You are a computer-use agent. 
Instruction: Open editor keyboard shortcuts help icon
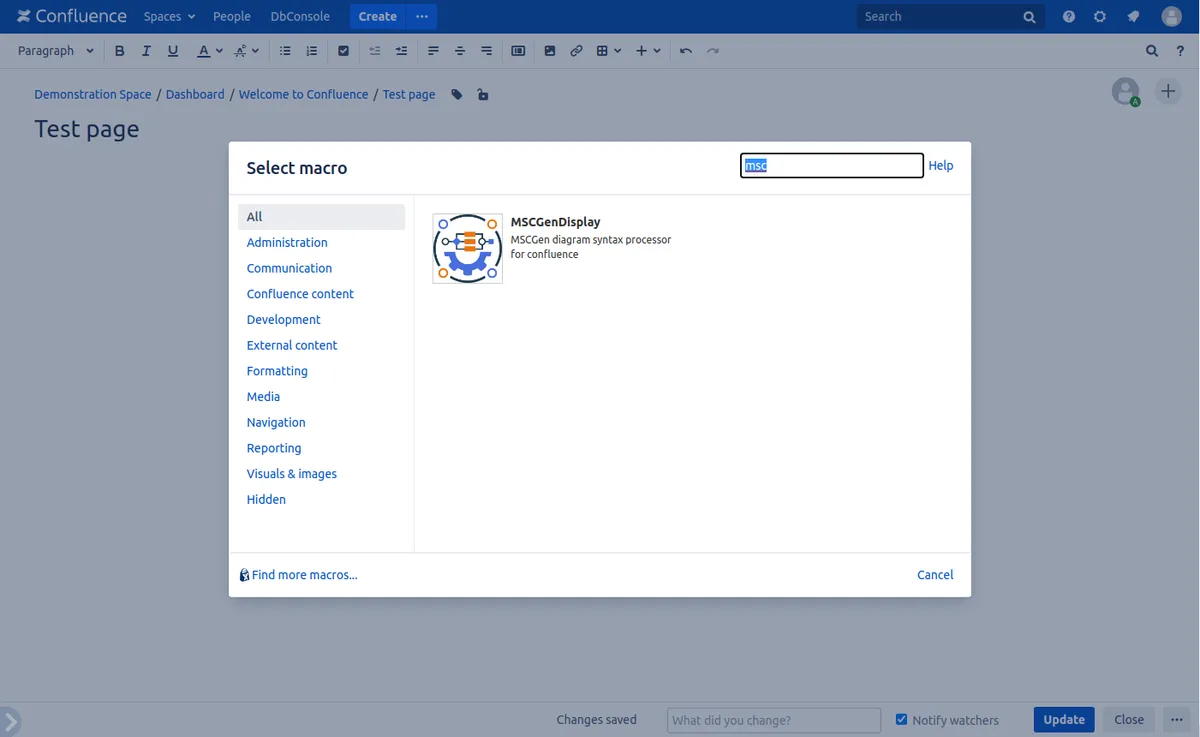point(1180,51)
